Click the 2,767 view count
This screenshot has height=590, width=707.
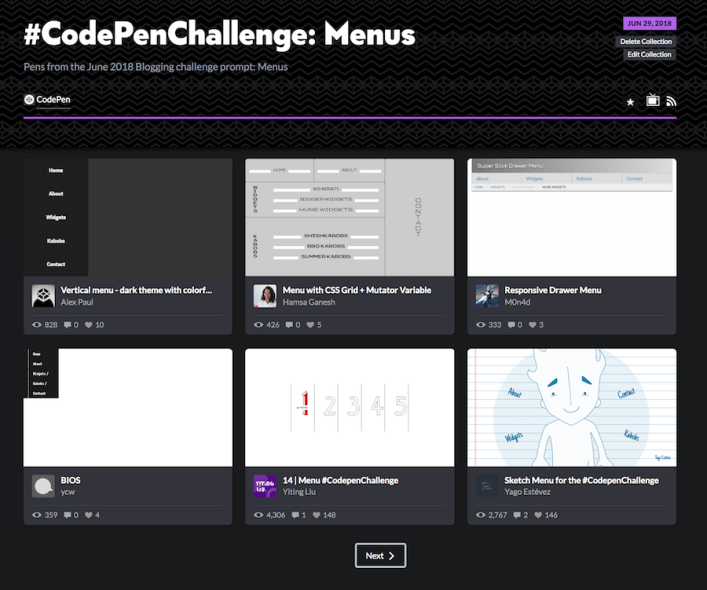[x=497, y=515]
